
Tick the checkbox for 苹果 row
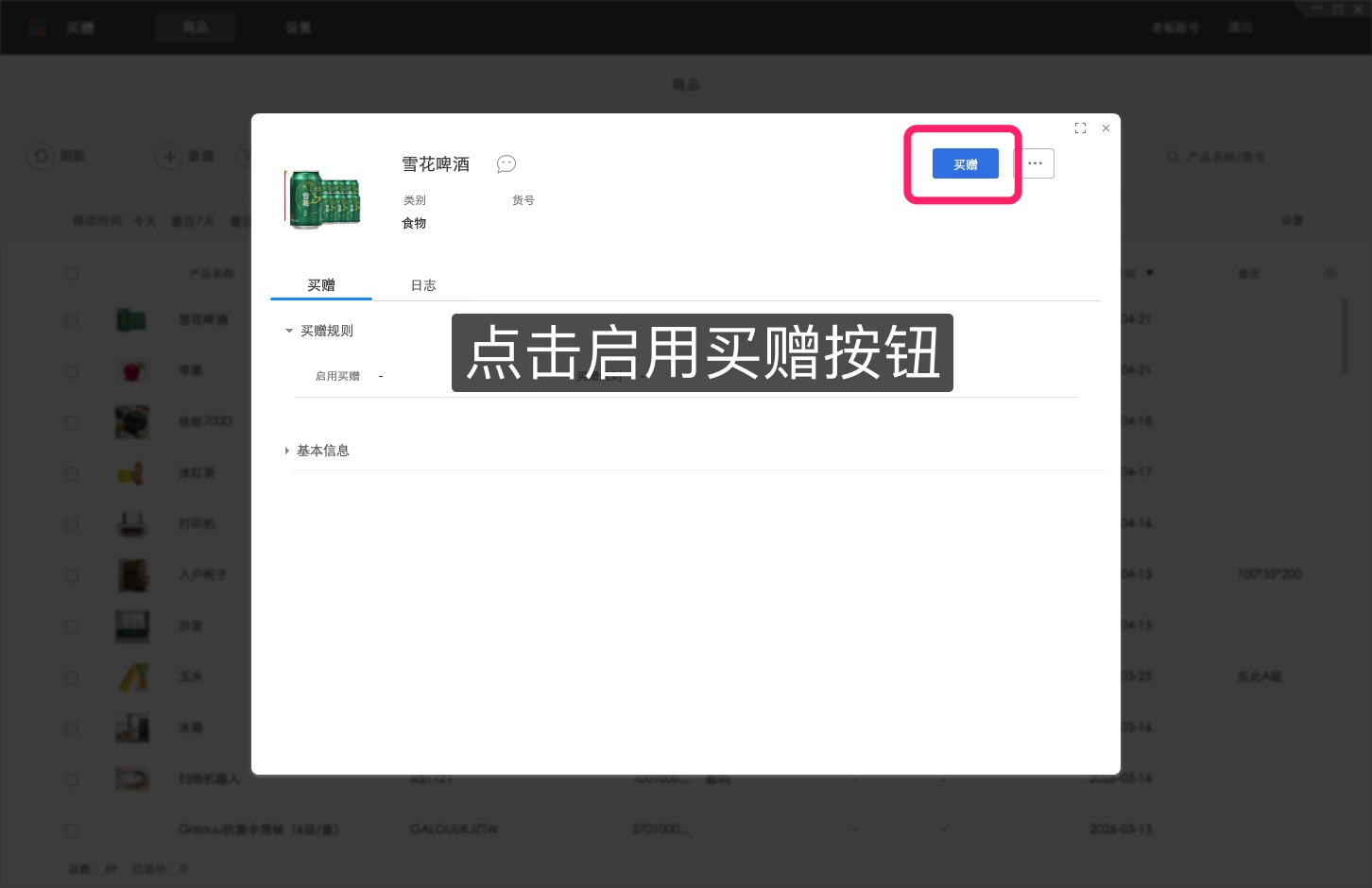(x=71, y=371)
